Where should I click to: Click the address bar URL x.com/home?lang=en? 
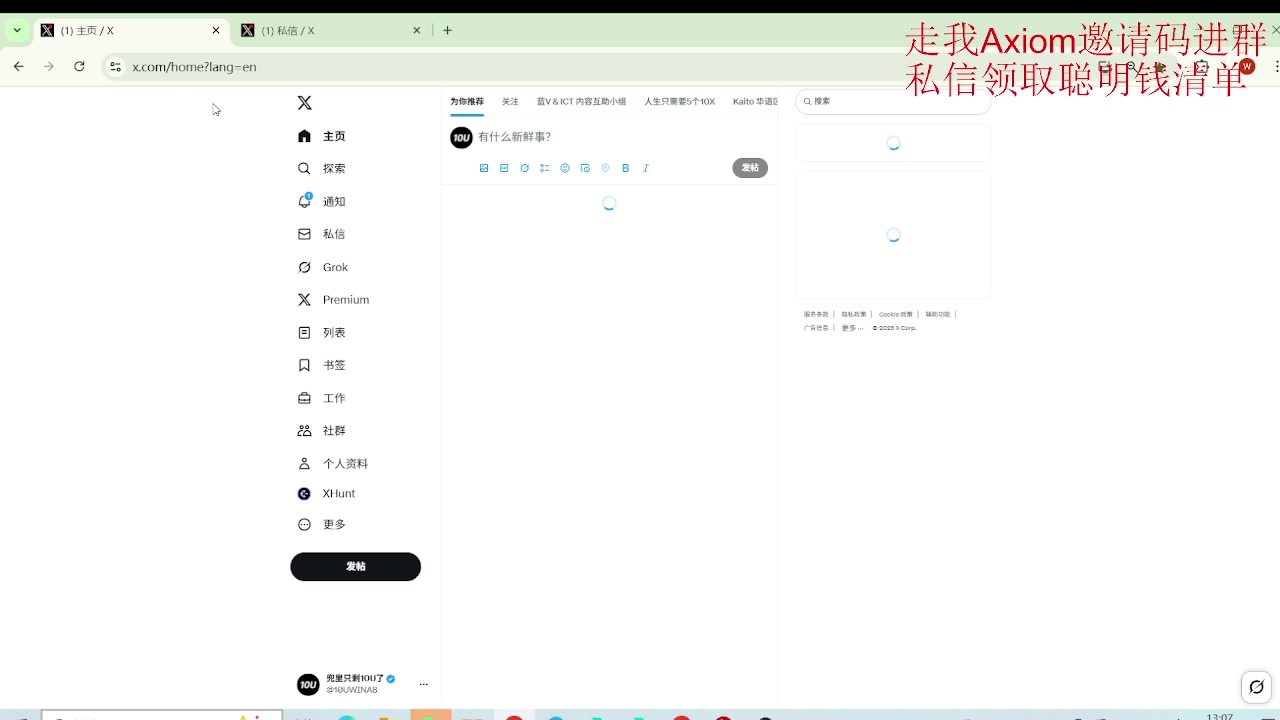point(194,67)
